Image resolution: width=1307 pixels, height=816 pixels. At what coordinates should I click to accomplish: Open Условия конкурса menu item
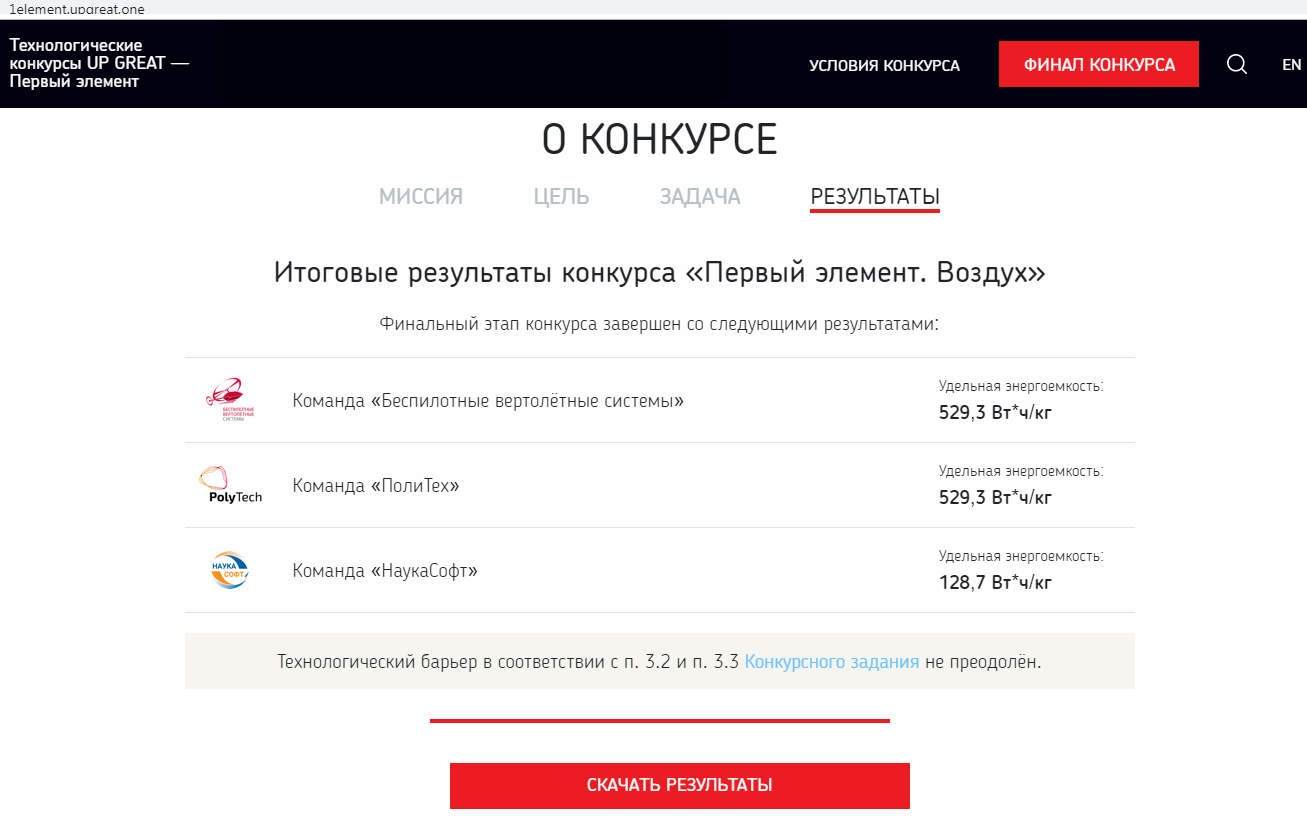point(884,66)
